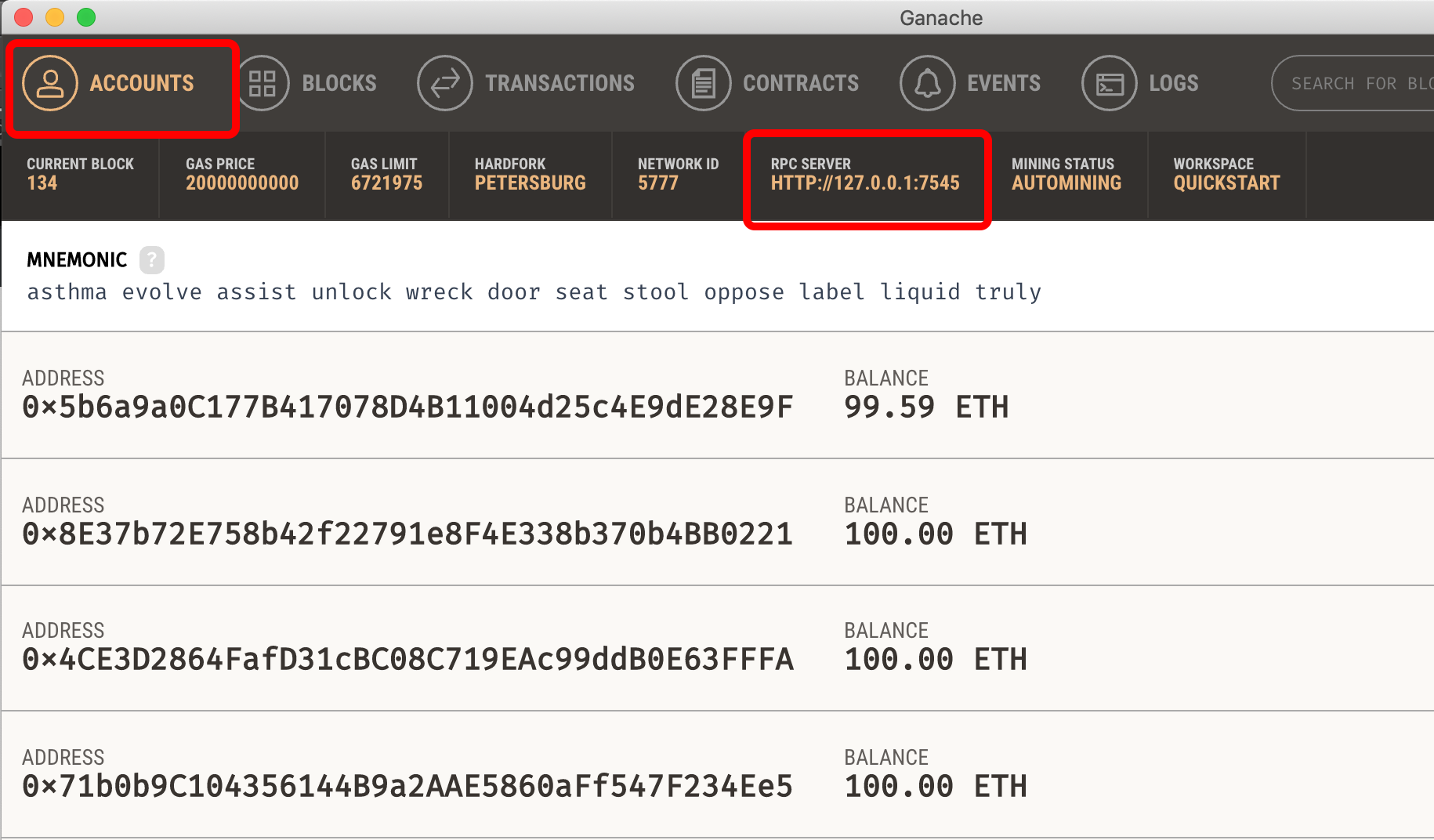
Task: Click the Events bell icon
Action: (x=928, y=83)
